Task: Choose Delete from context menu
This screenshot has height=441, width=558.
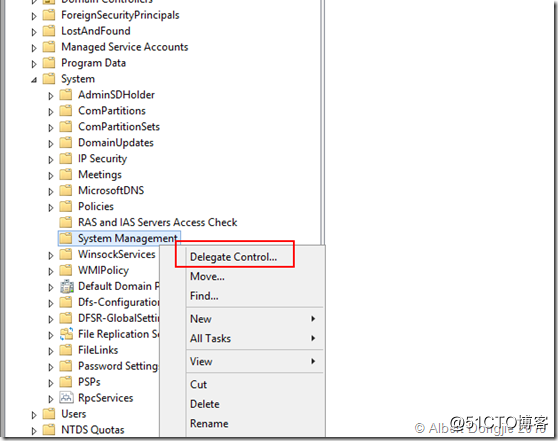Action: pyautogui.click(x=205, y=404)
